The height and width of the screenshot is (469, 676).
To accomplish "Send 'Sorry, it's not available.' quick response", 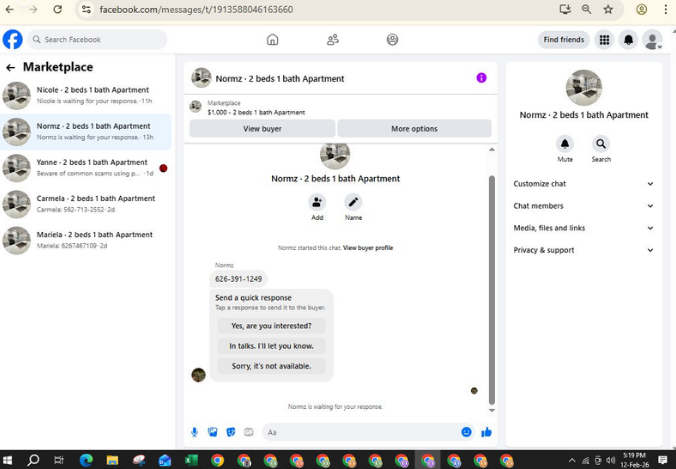I will click(271, 366).
